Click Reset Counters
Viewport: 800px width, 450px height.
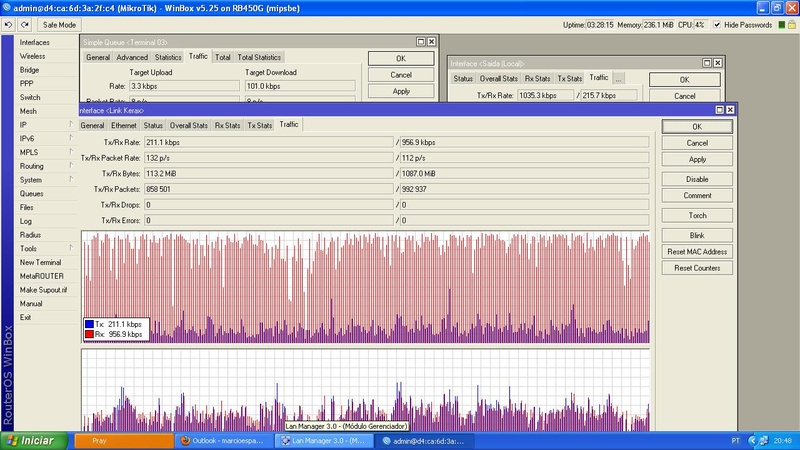click(697, 268)
